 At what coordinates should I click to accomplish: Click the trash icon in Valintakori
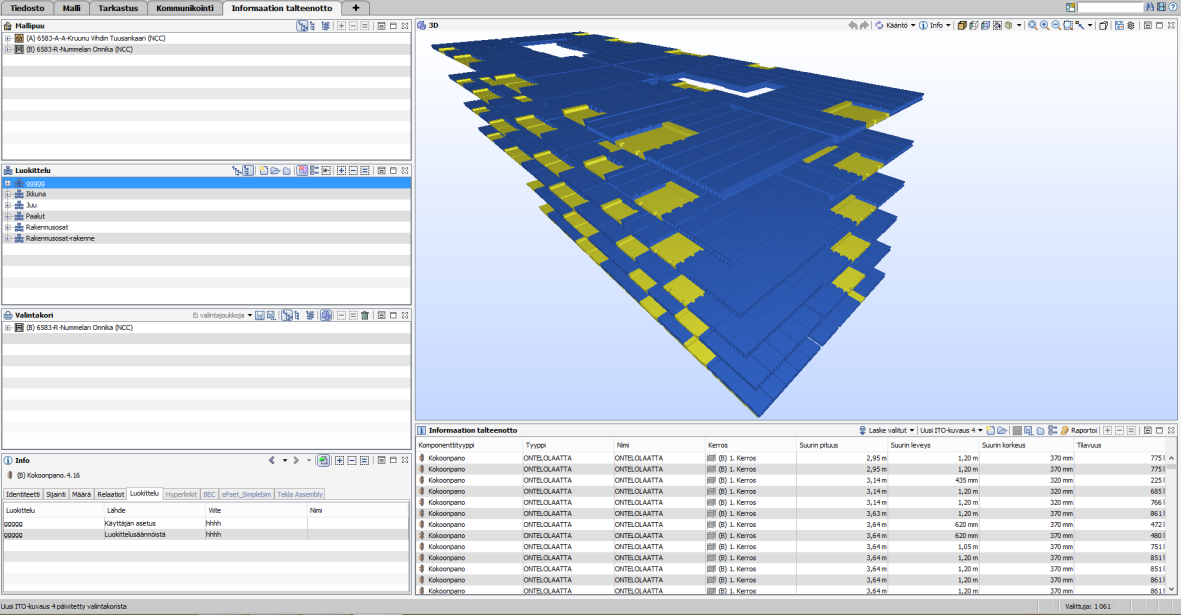[x=365, y=315]
